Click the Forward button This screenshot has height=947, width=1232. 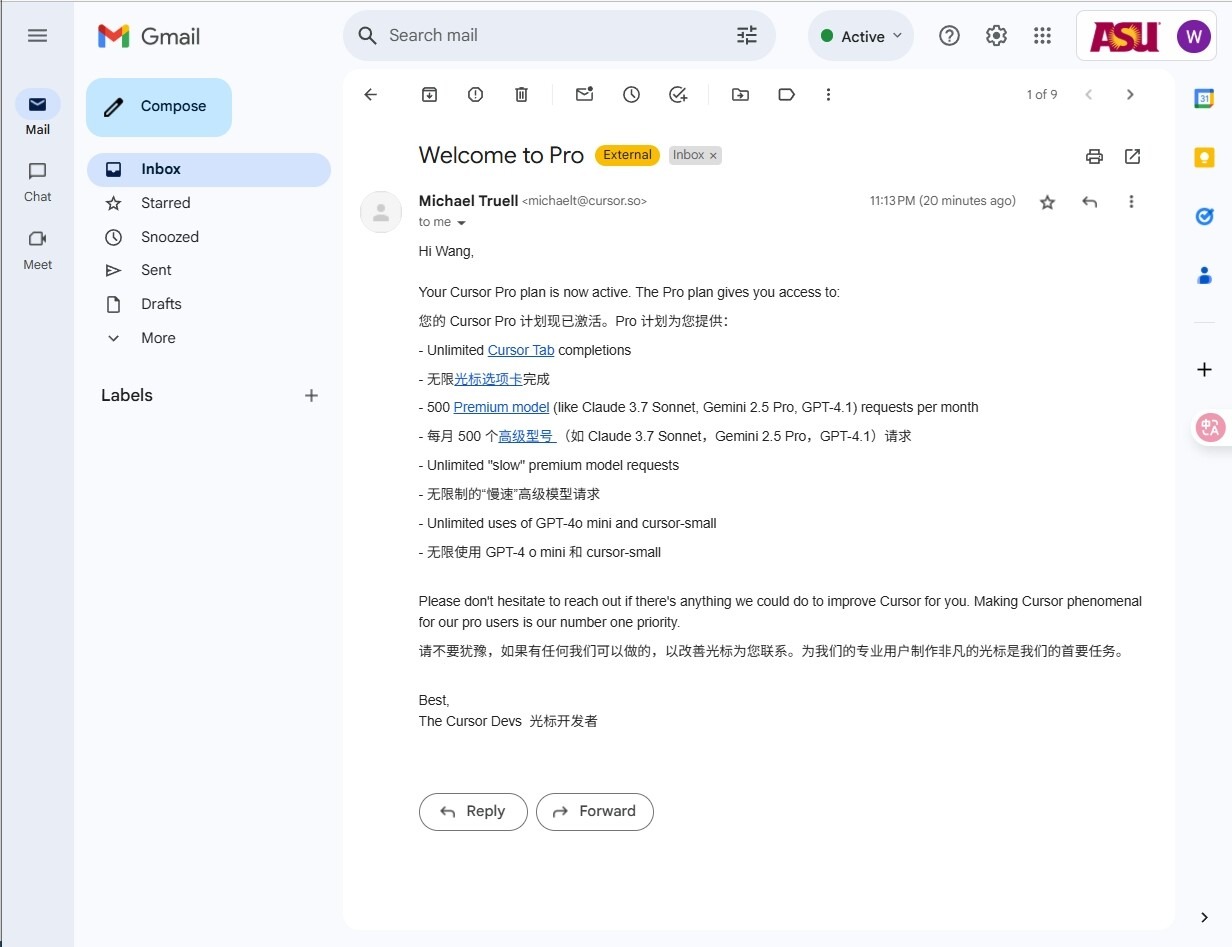[594, 811]
